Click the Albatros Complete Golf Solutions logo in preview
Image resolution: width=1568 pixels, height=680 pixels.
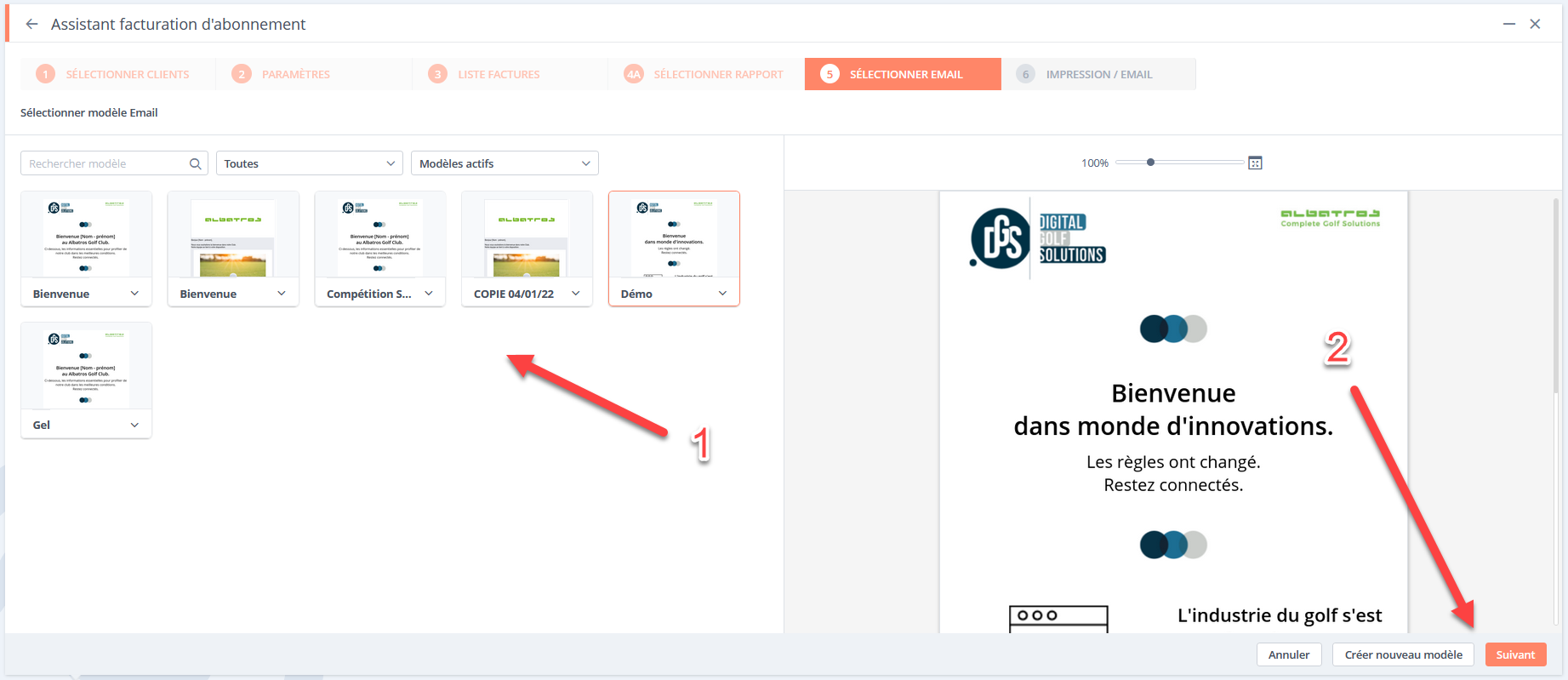point(1331,218)
